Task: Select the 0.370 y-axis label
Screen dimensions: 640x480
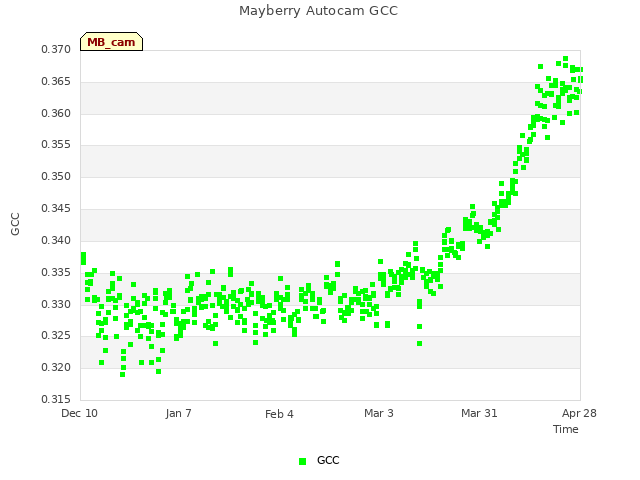Action: pyautogui.click(x=56, y=49)
